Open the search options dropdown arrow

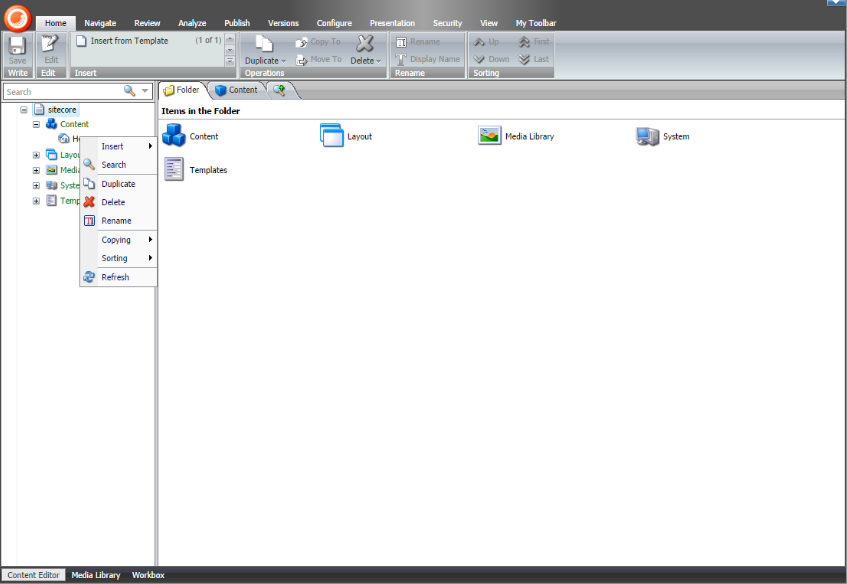145,91
